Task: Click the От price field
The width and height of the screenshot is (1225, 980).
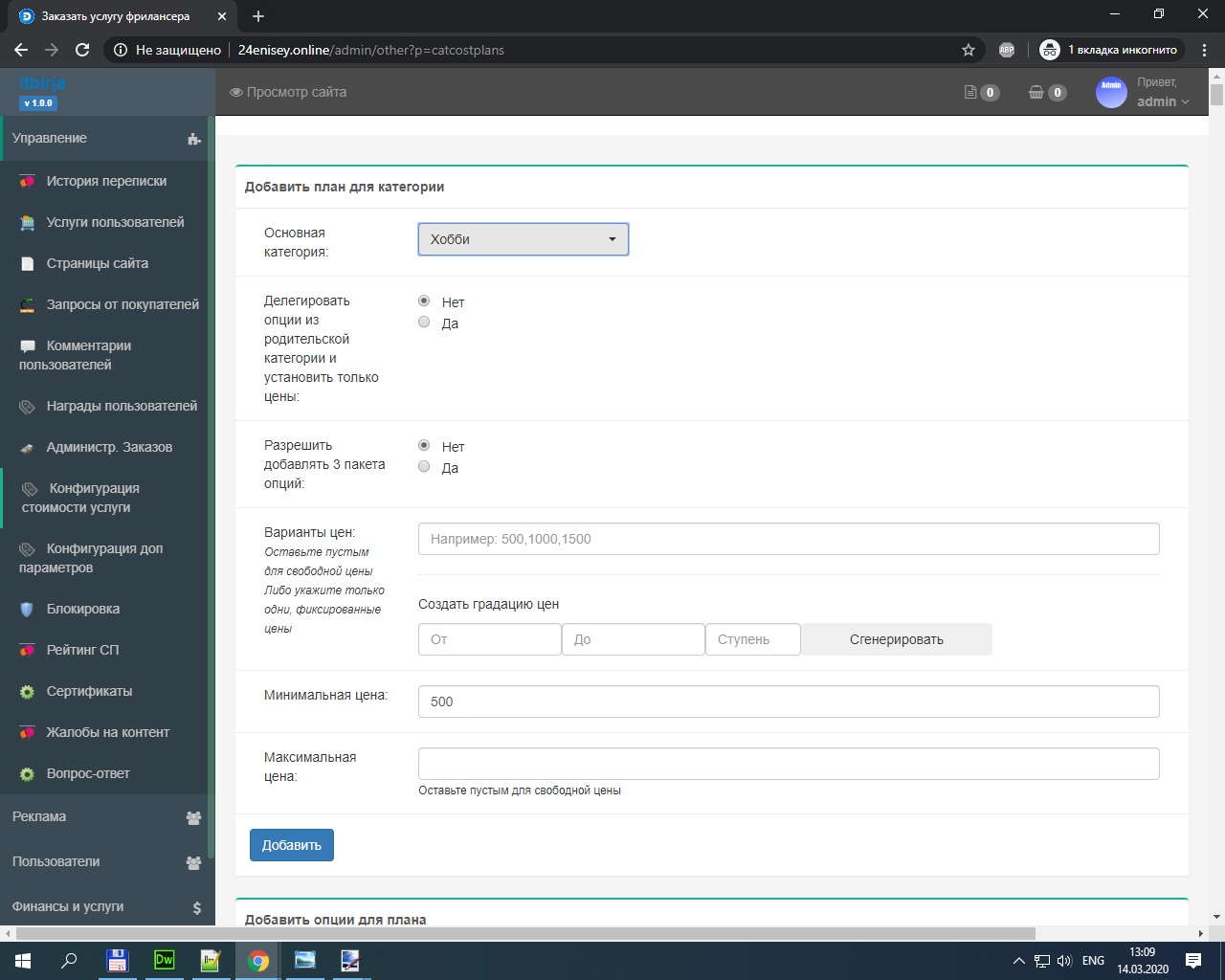Action: coord(490,639)
